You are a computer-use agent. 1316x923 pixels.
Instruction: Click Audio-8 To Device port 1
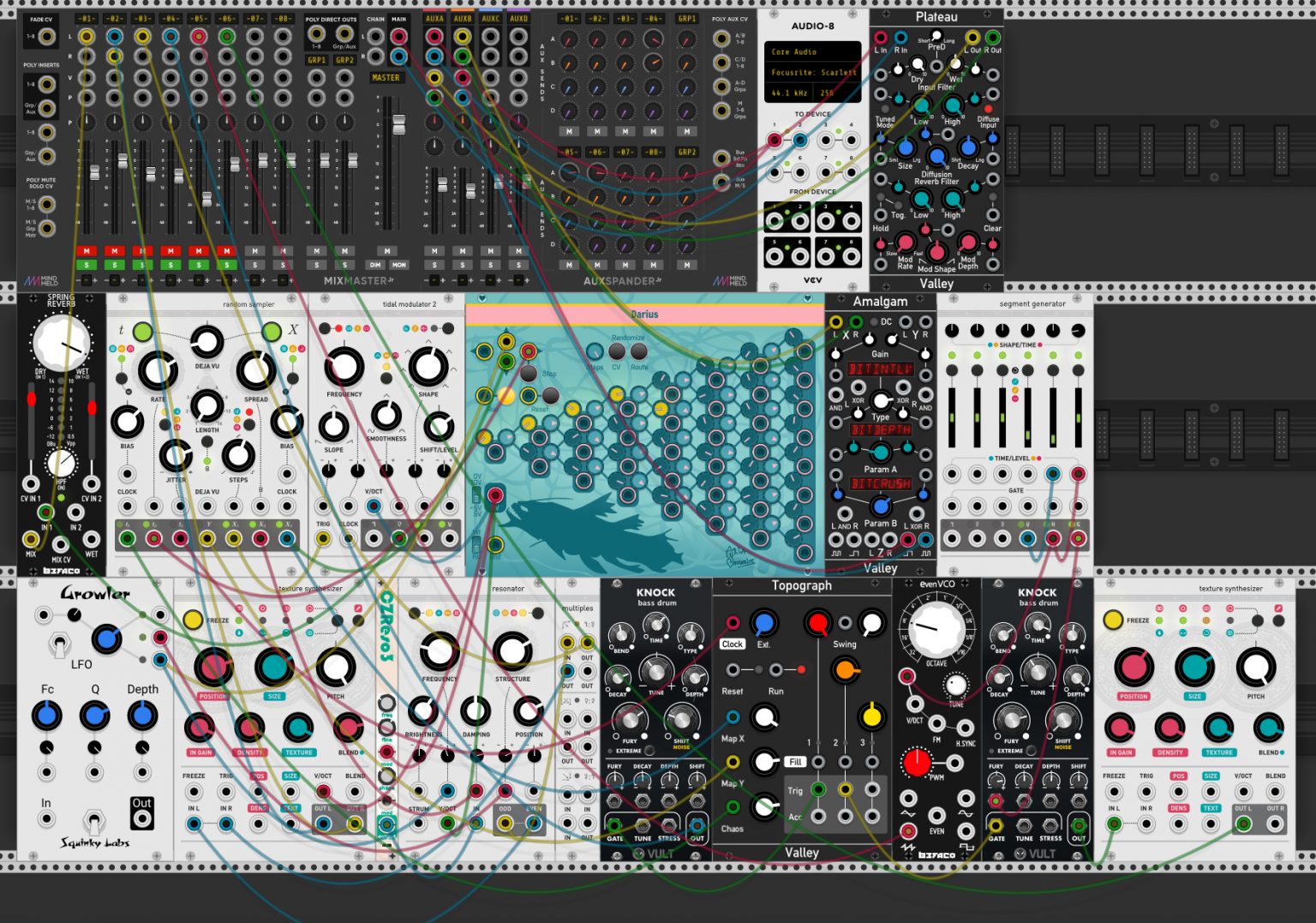[775, 140]
